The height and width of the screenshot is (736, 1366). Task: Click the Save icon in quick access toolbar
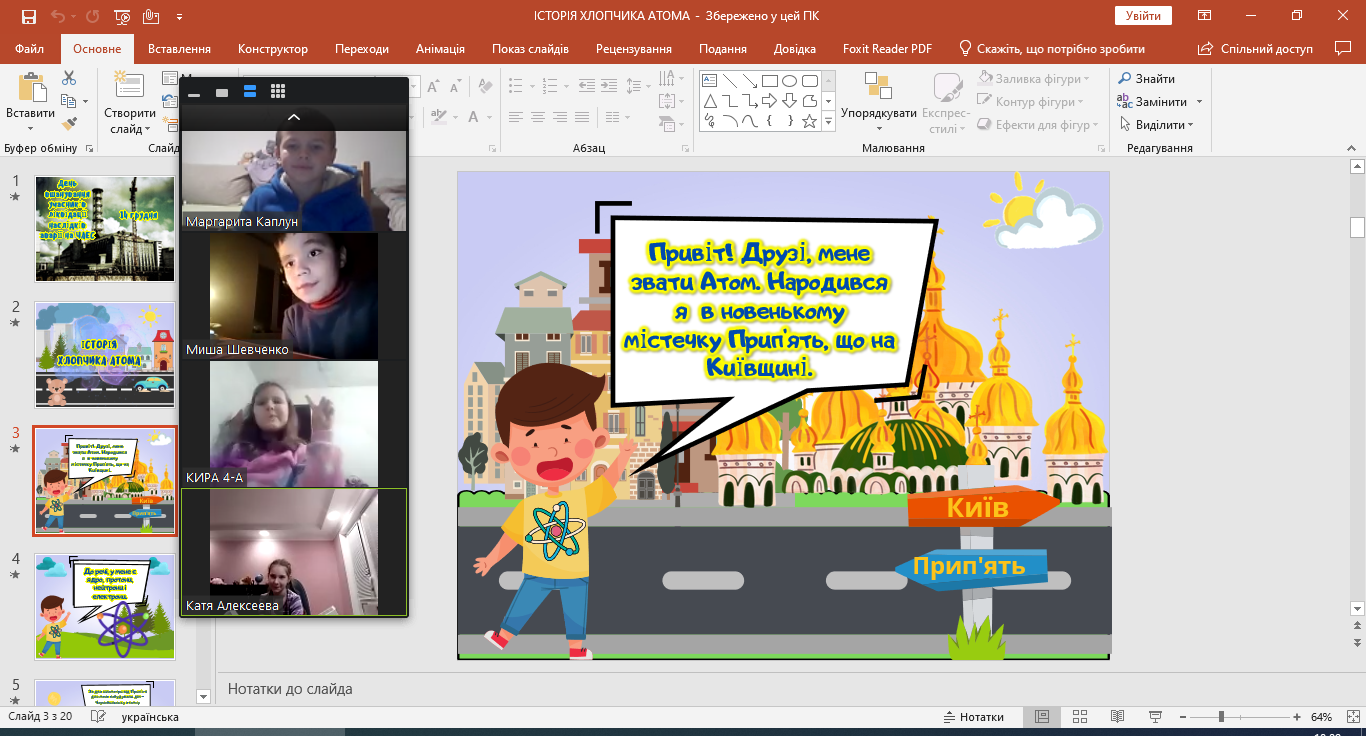coord(28,16)
